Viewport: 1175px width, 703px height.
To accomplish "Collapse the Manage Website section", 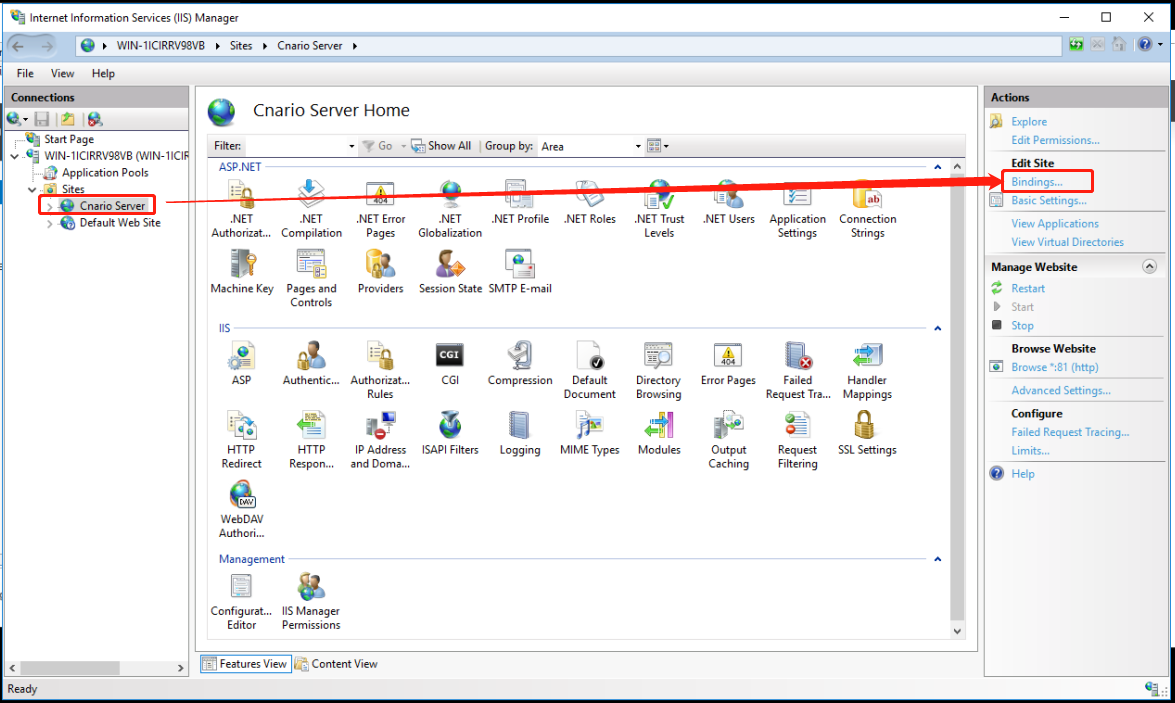I will point(1150,266).
